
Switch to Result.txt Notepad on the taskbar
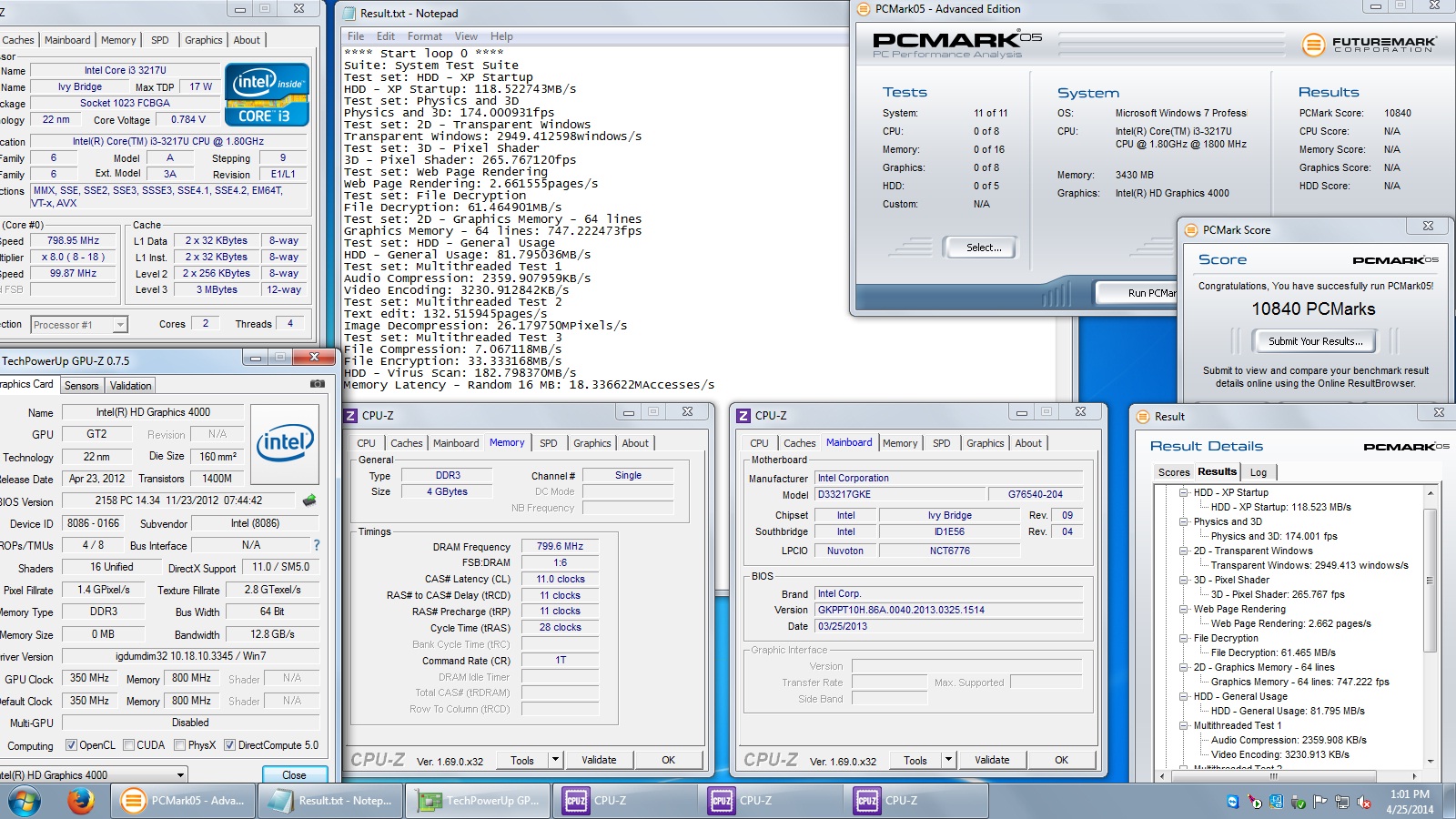[331, 801]
